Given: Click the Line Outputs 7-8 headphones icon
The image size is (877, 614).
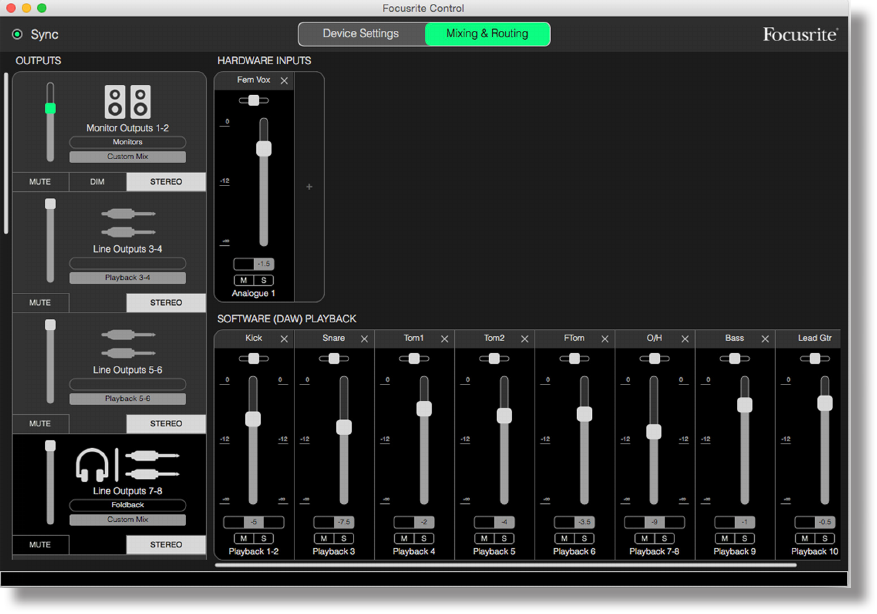Looking at the screenshot, I should click(91, 465).
